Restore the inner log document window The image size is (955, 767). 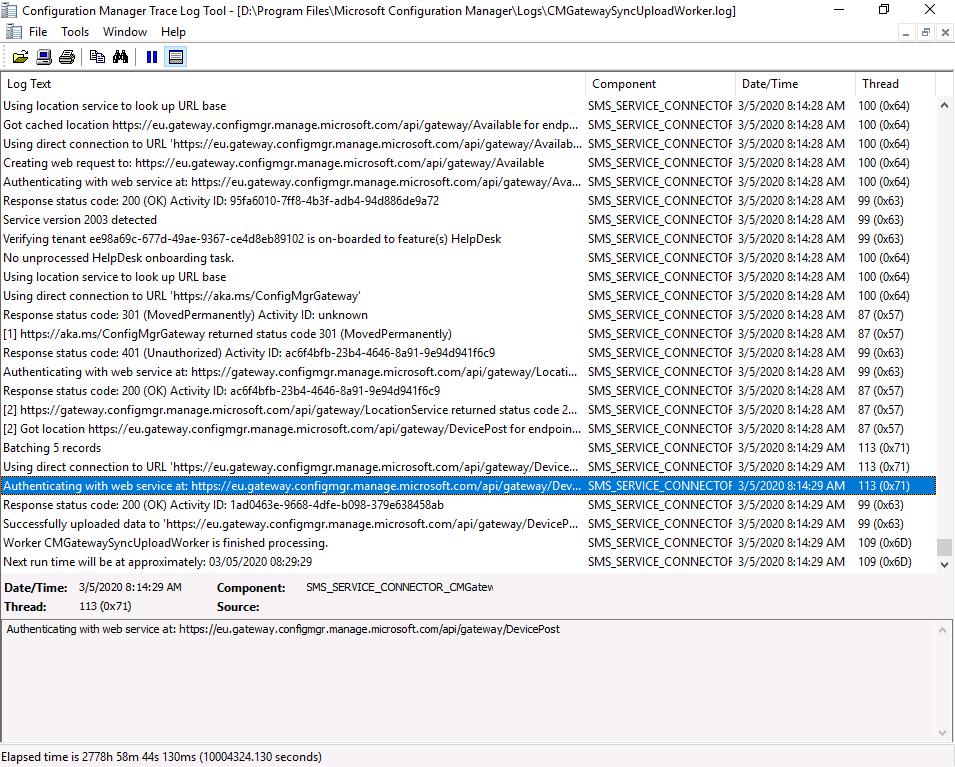tap(925, 33)
